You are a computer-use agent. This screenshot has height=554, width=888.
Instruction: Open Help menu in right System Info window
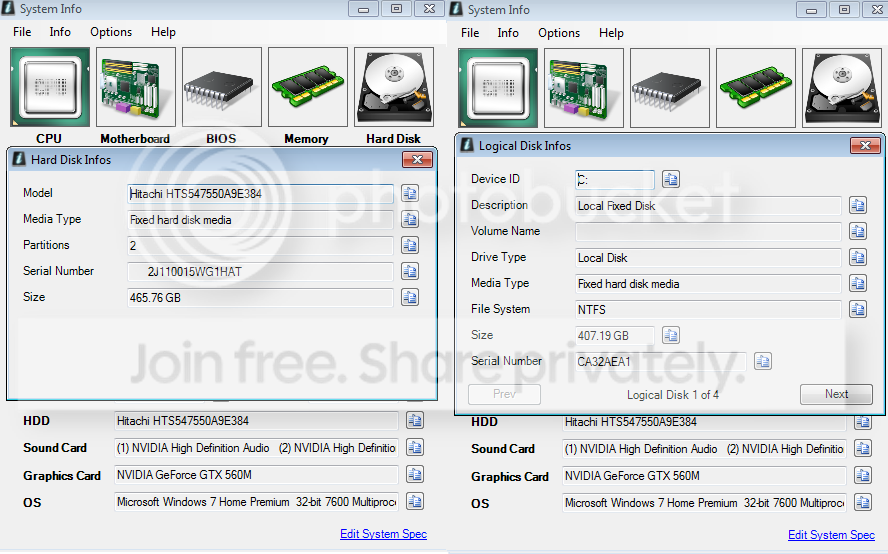611,33
